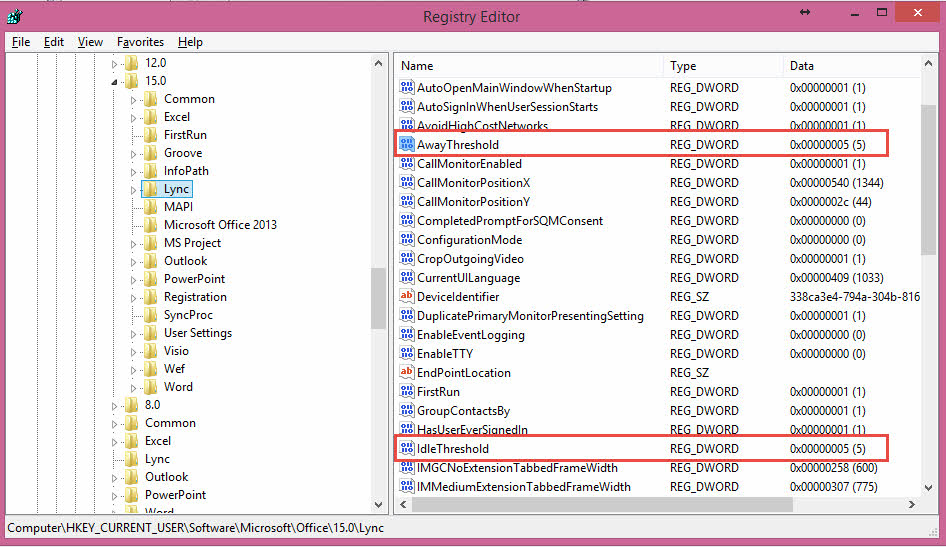This screenshot has width=946, height=547.
Task: Open the Favorites menu
Action: pos(141,42)
